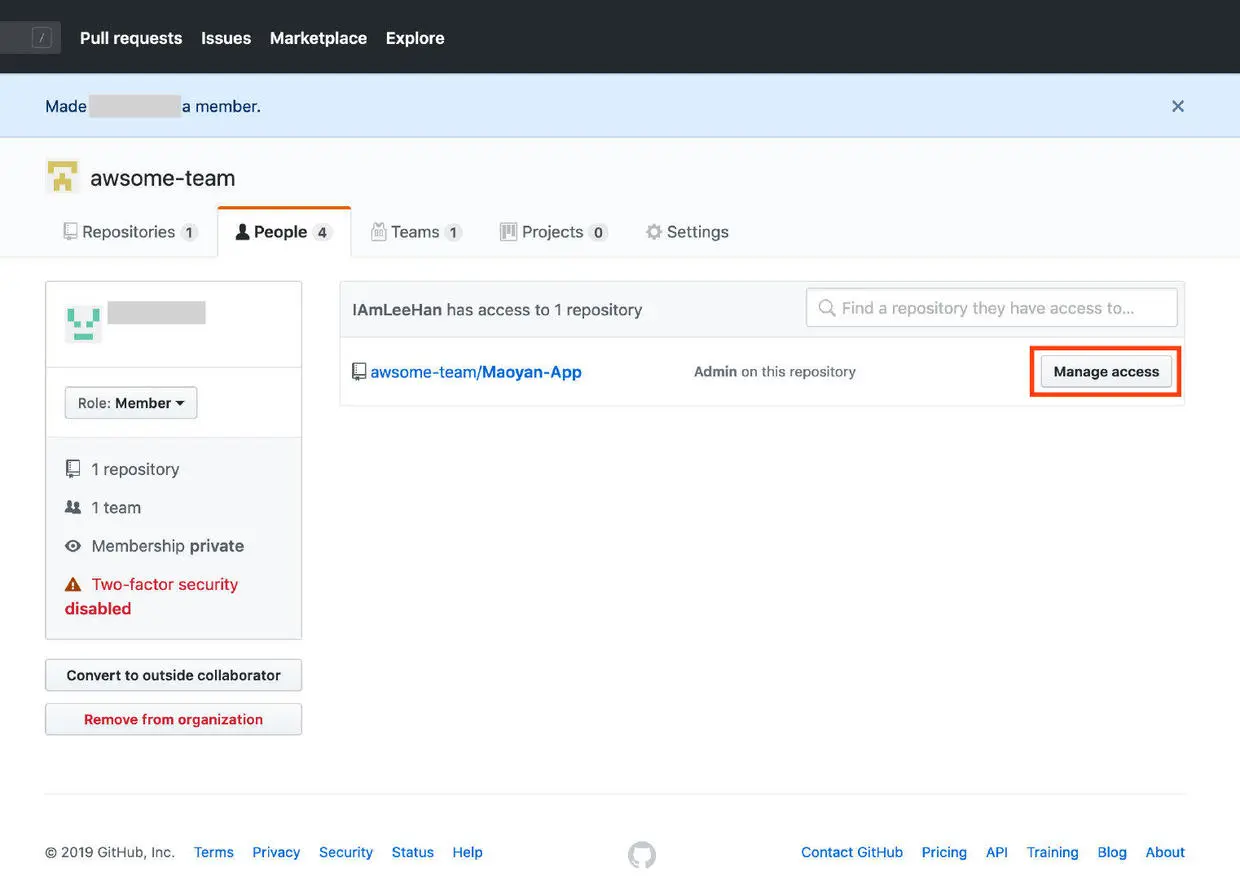
Task: Open the Blog footer link
Action: [1112, 852]
